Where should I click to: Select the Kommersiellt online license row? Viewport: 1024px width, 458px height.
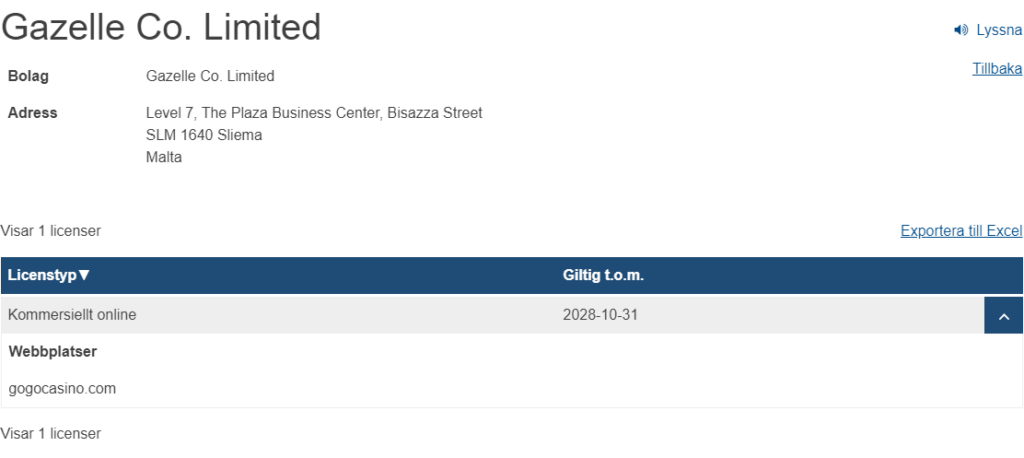point(72,315)
